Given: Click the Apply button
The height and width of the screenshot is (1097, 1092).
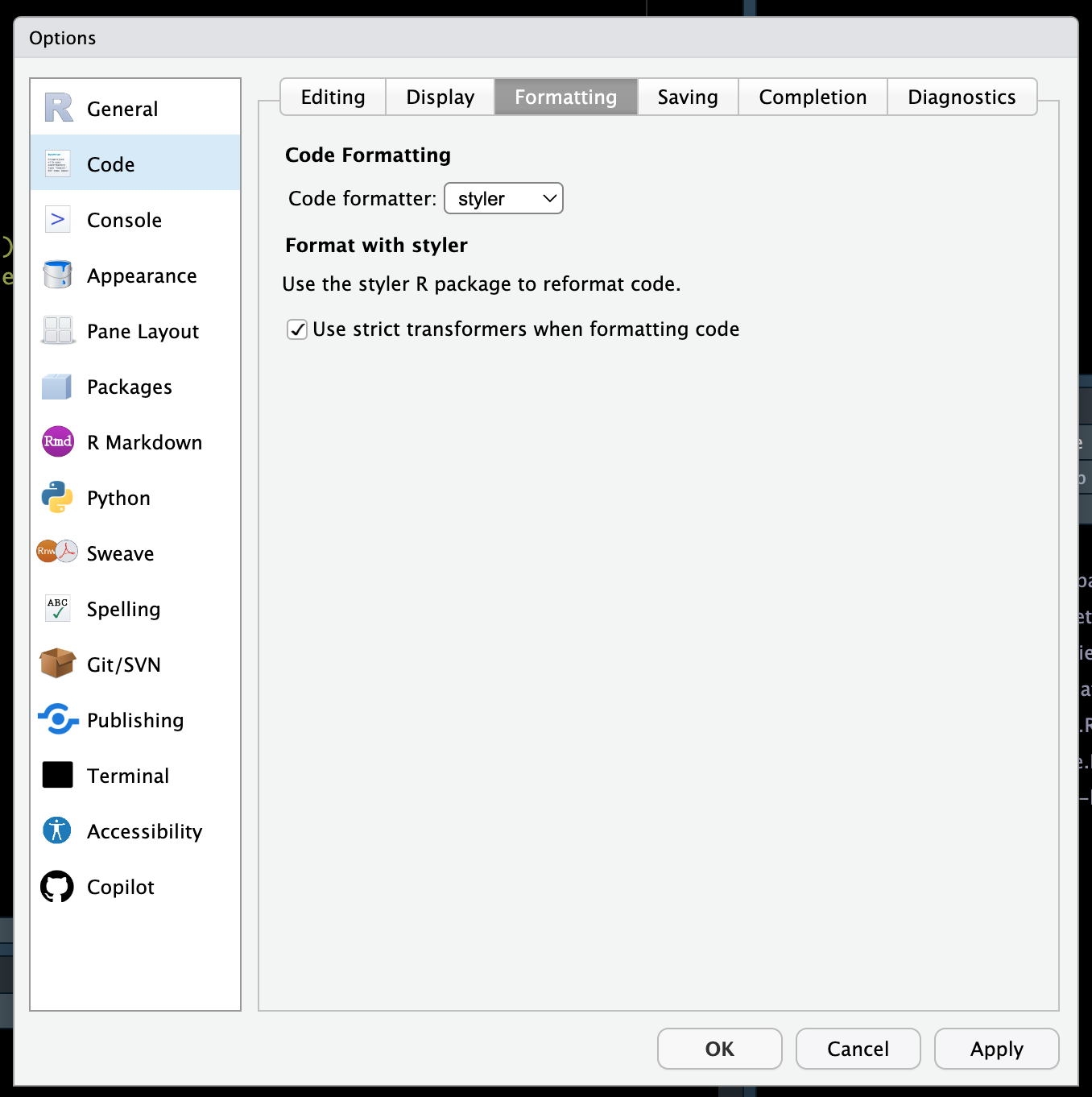Looking at the screenshot, I should (x=996, y=1049).
